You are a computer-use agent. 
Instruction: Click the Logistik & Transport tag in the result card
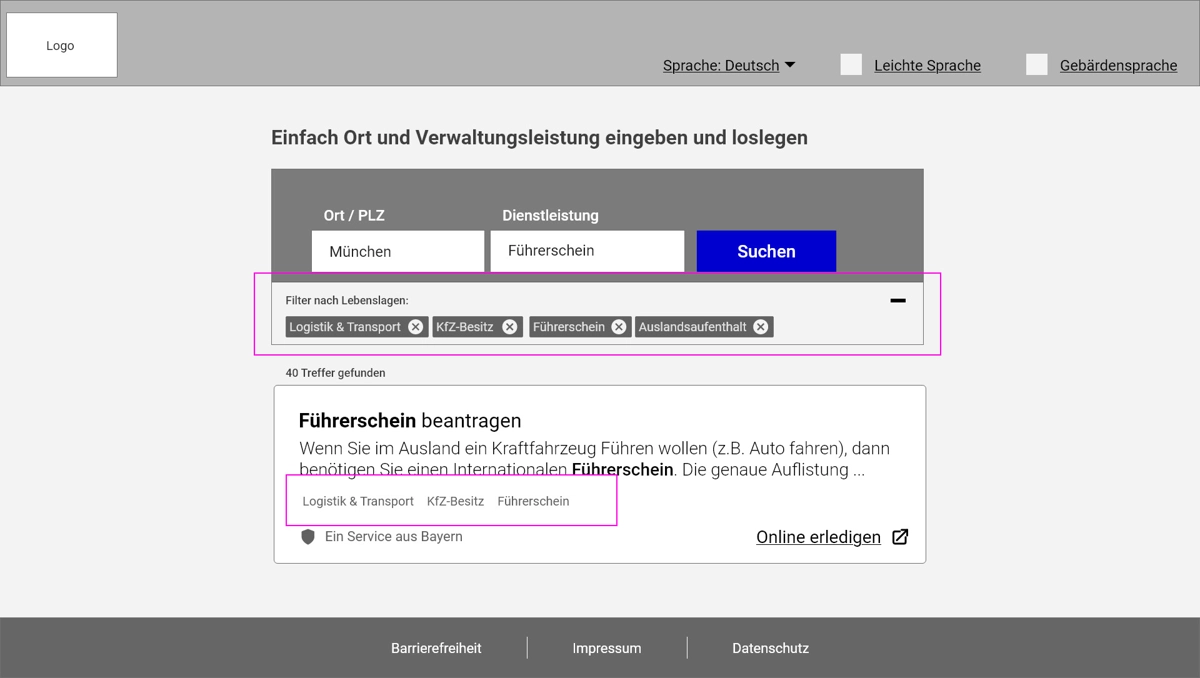358,501
